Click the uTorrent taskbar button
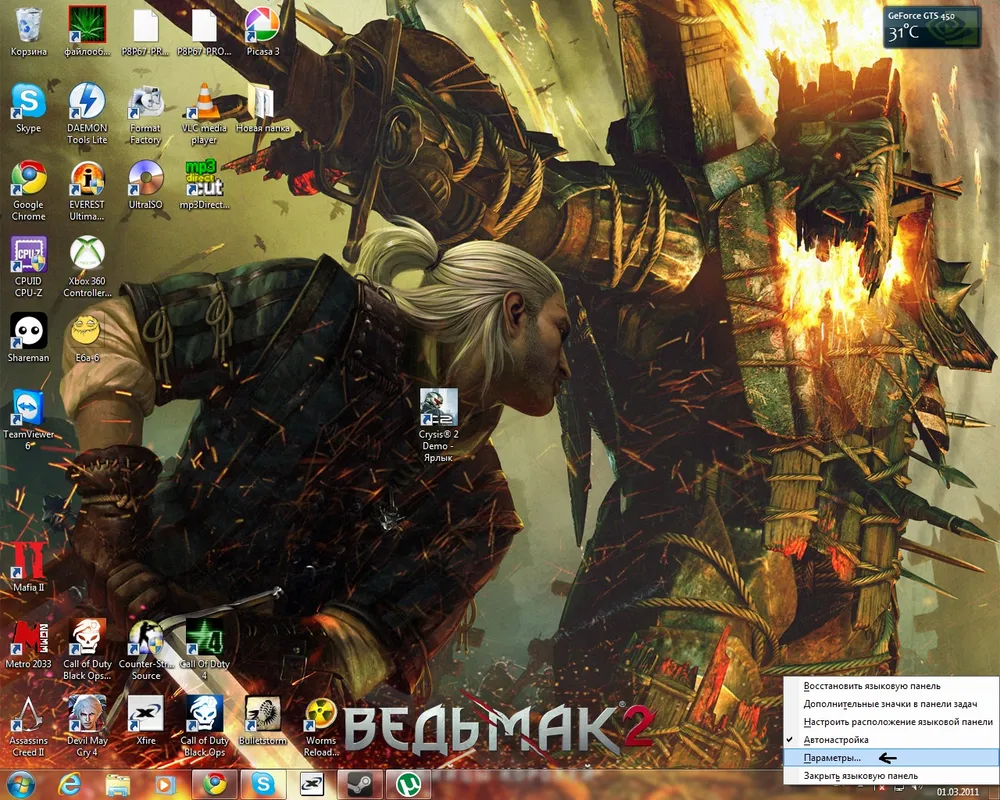 point(407,784)
